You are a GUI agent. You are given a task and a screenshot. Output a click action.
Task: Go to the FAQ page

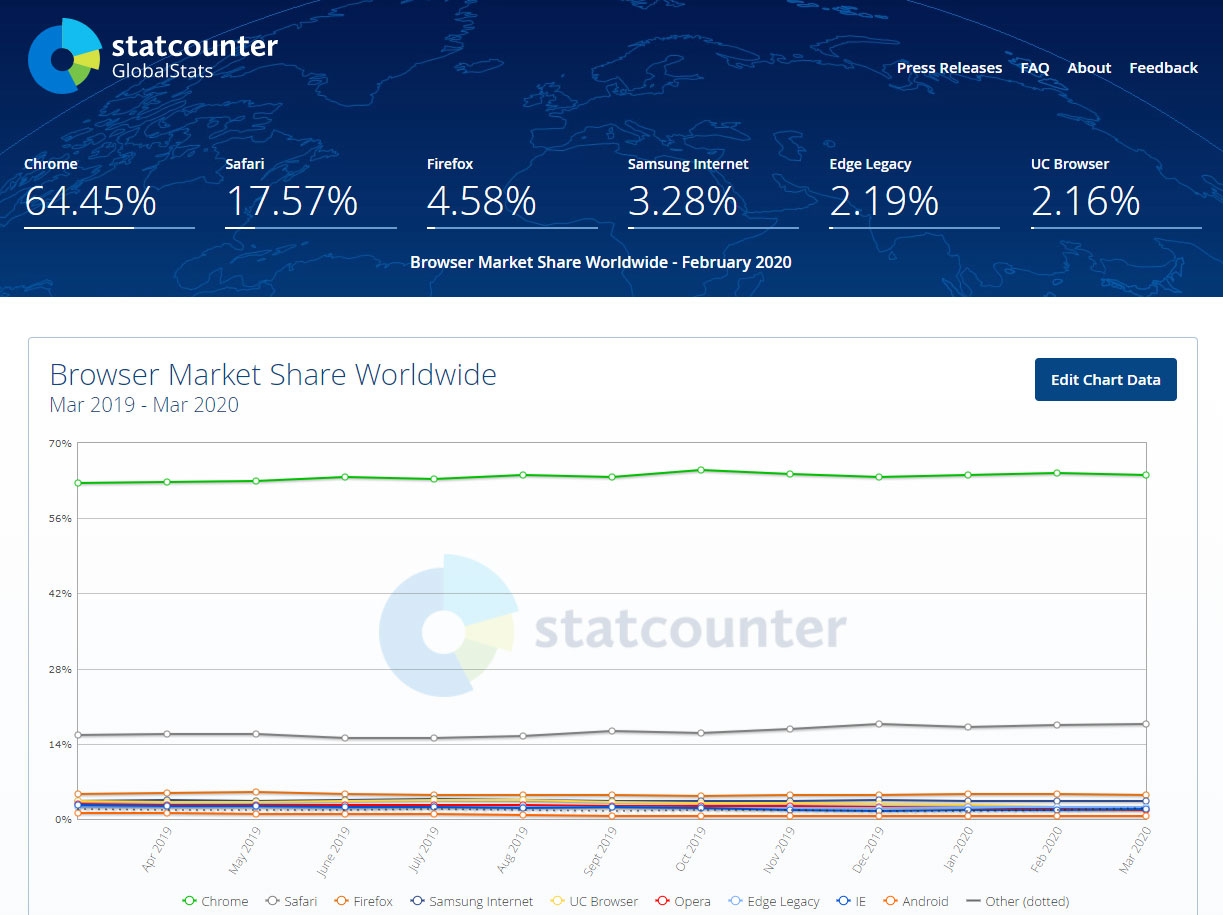click(1034, 68)
